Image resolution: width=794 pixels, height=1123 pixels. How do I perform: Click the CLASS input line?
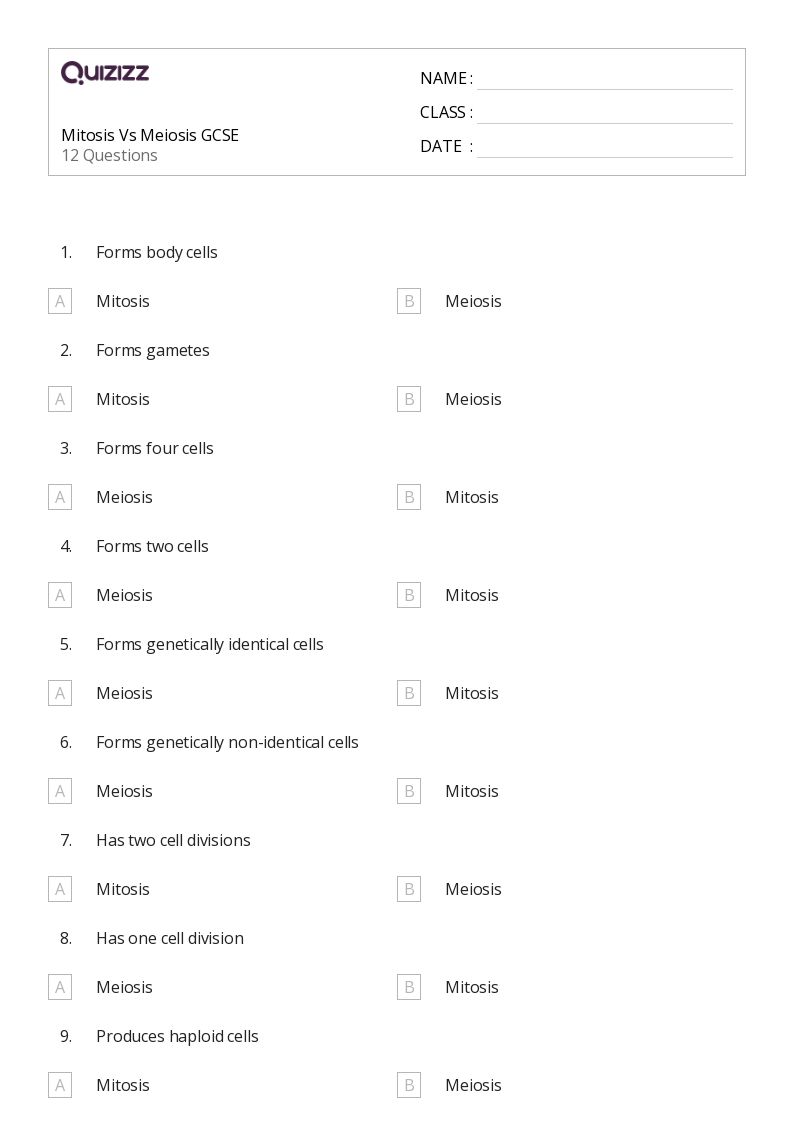(604, 113)
